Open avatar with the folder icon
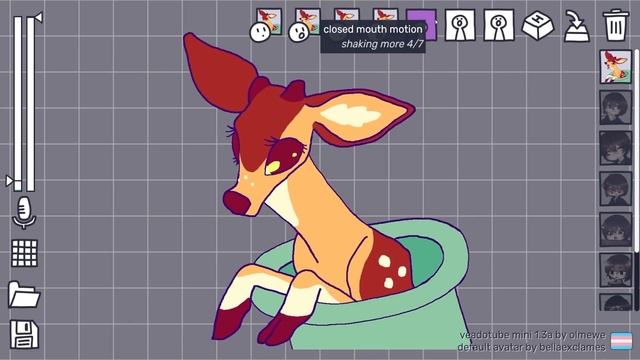The height and width of the screenshot is (360, 640). click(x=24, y=294)
